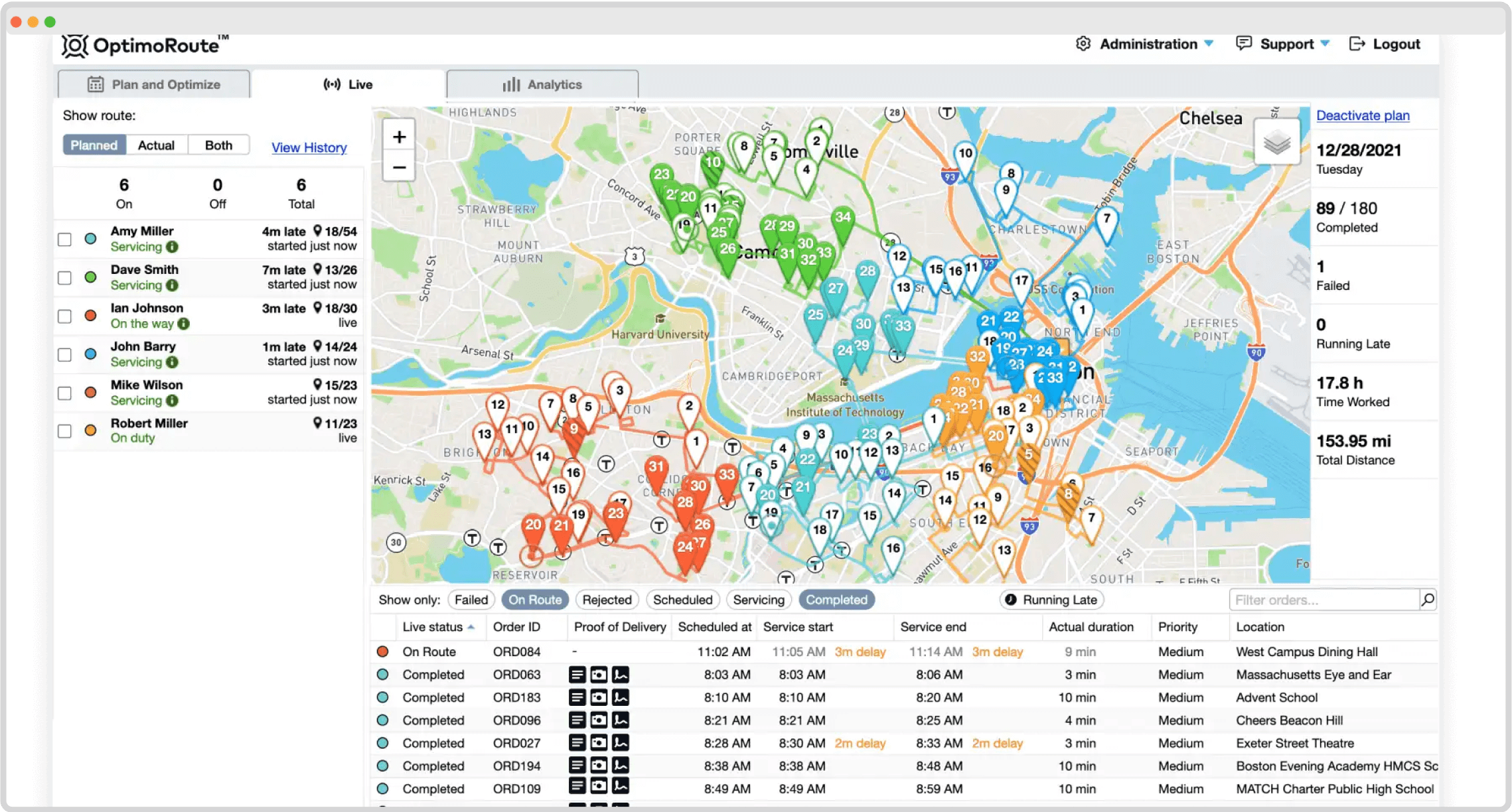Toggle the Failed orders filter
The height and width of the screenshot is (812, 1512).
471,600
